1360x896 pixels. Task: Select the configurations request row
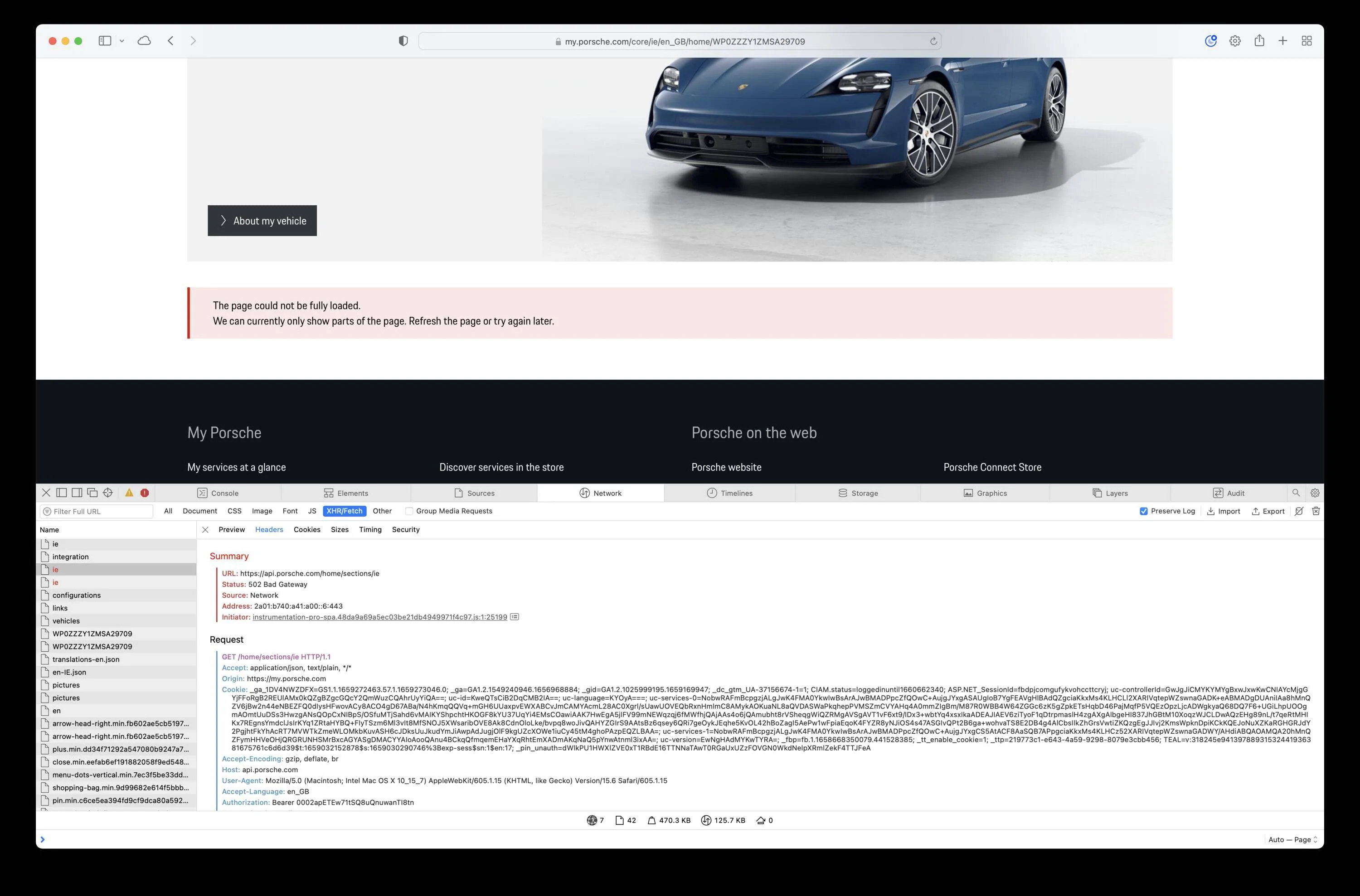click(x=117, y=596)
